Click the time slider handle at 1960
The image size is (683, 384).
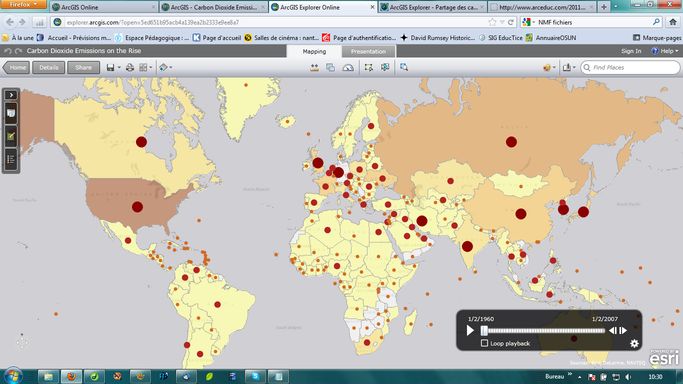pyautogui.click(x=484, y=330)
